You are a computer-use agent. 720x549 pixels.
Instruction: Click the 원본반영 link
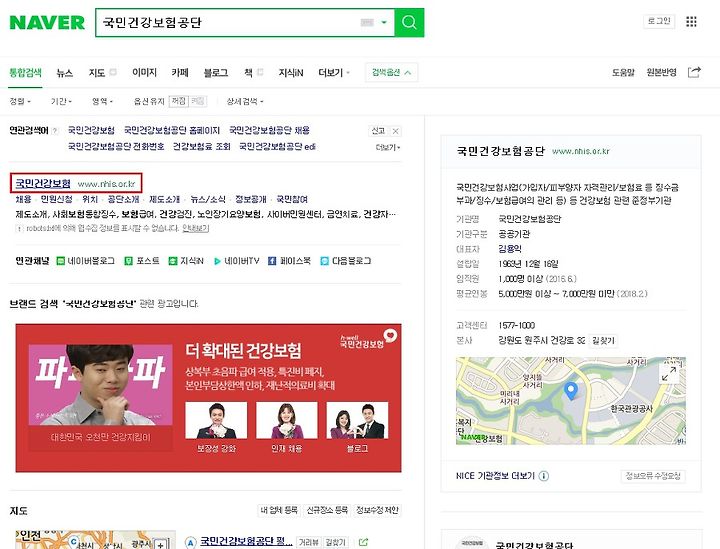pyautogui.click(x=661, y=73)
